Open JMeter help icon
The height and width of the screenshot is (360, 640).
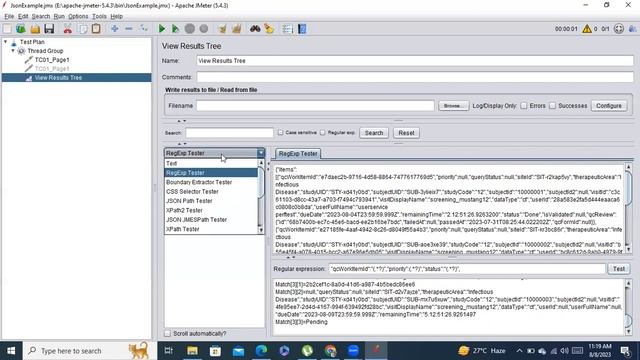click(302, 29)
